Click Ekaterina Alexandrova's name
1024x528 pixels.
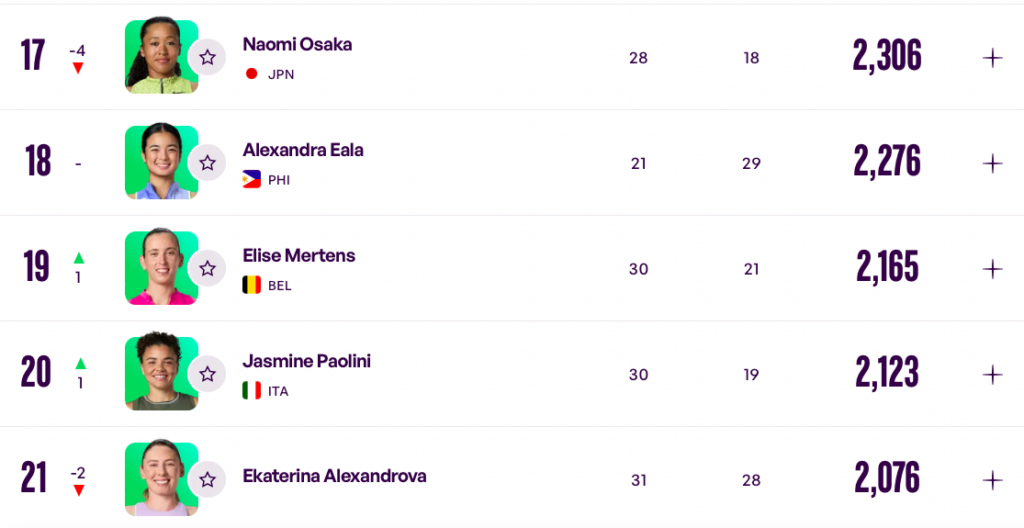(334, 476)
